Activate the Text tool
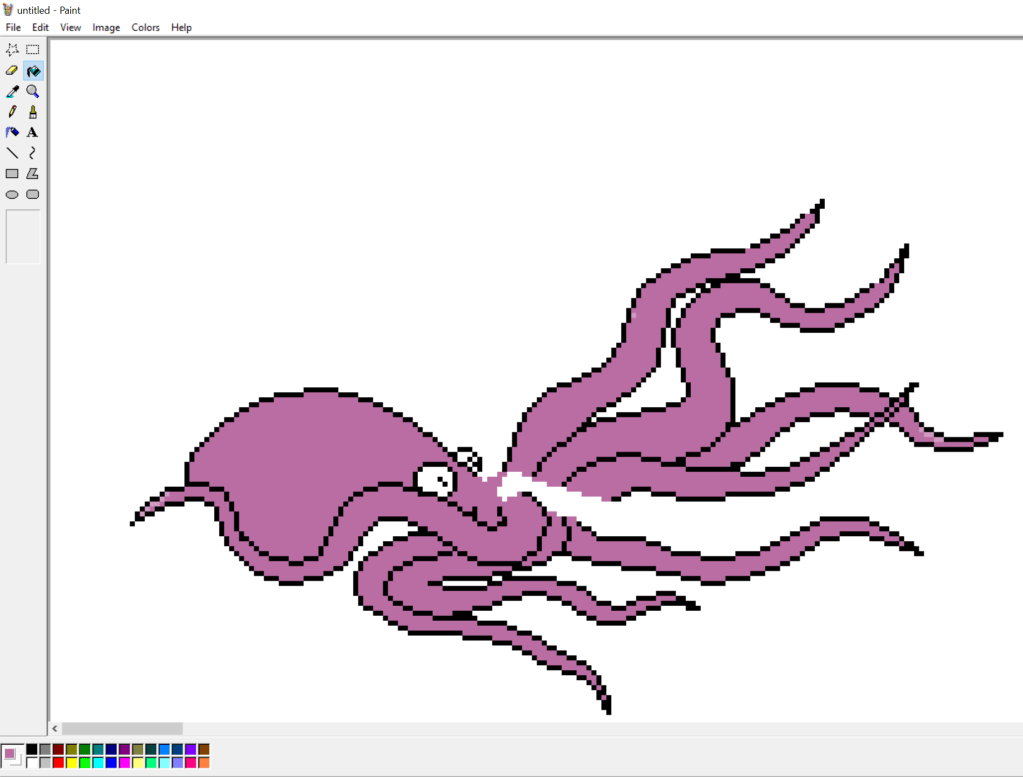 click(x=33, y=132)
